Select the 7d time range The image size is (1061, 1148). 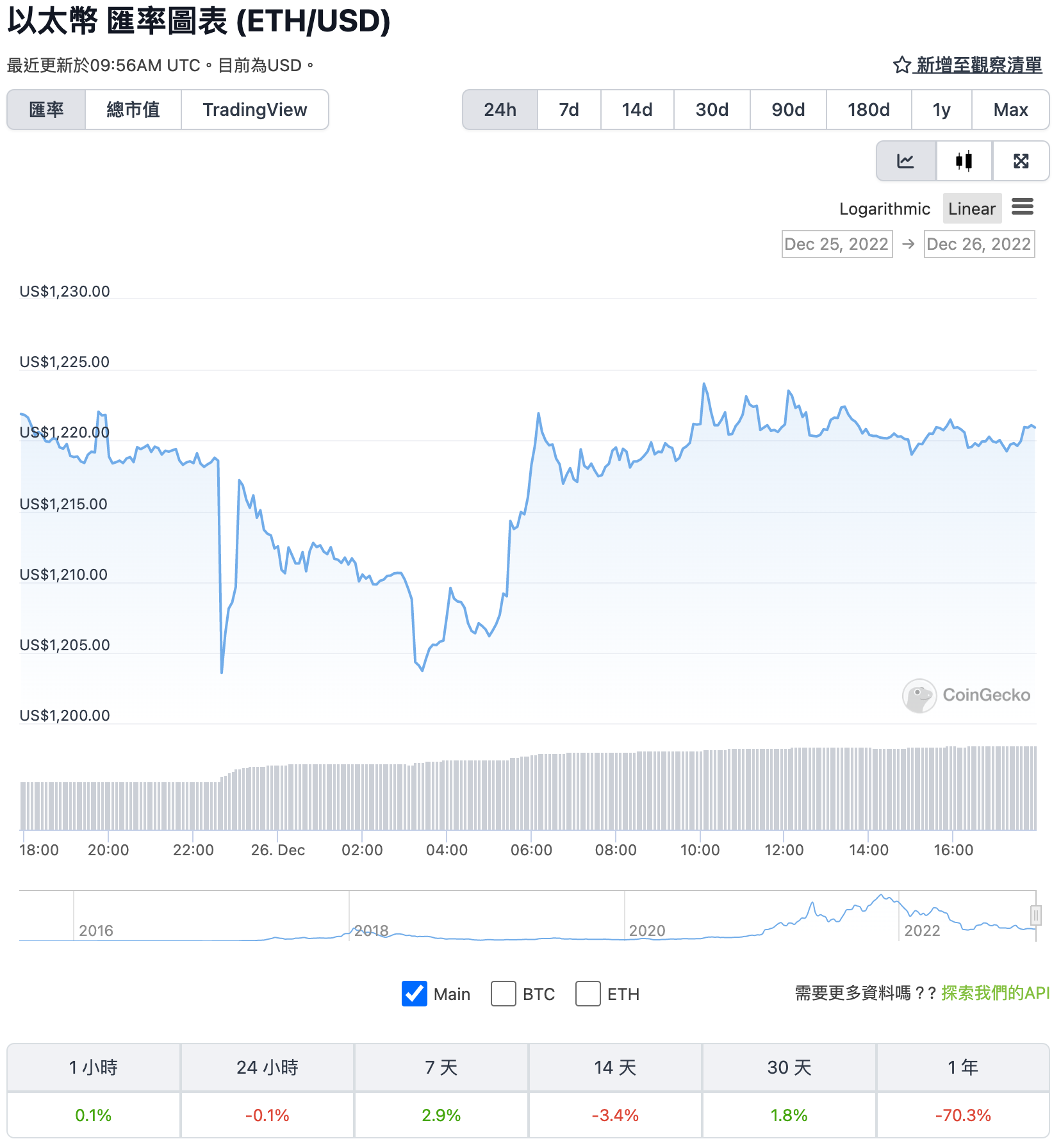click(x=568, y=110)
